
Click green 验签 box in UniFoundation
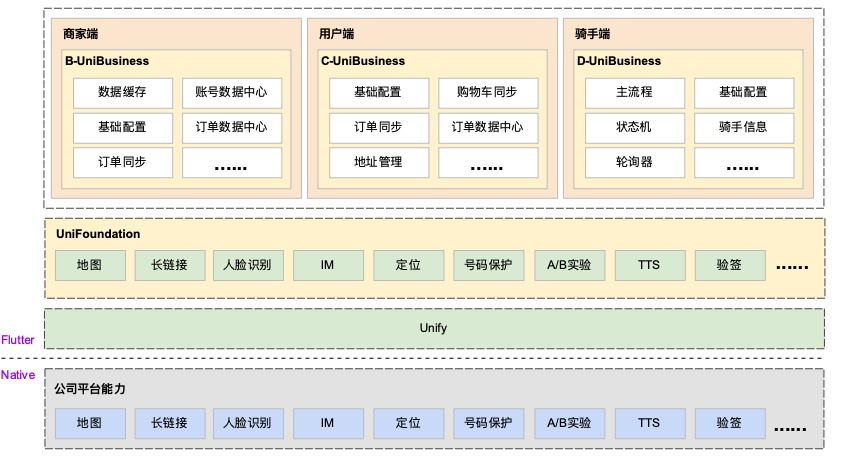coord(730,265)
